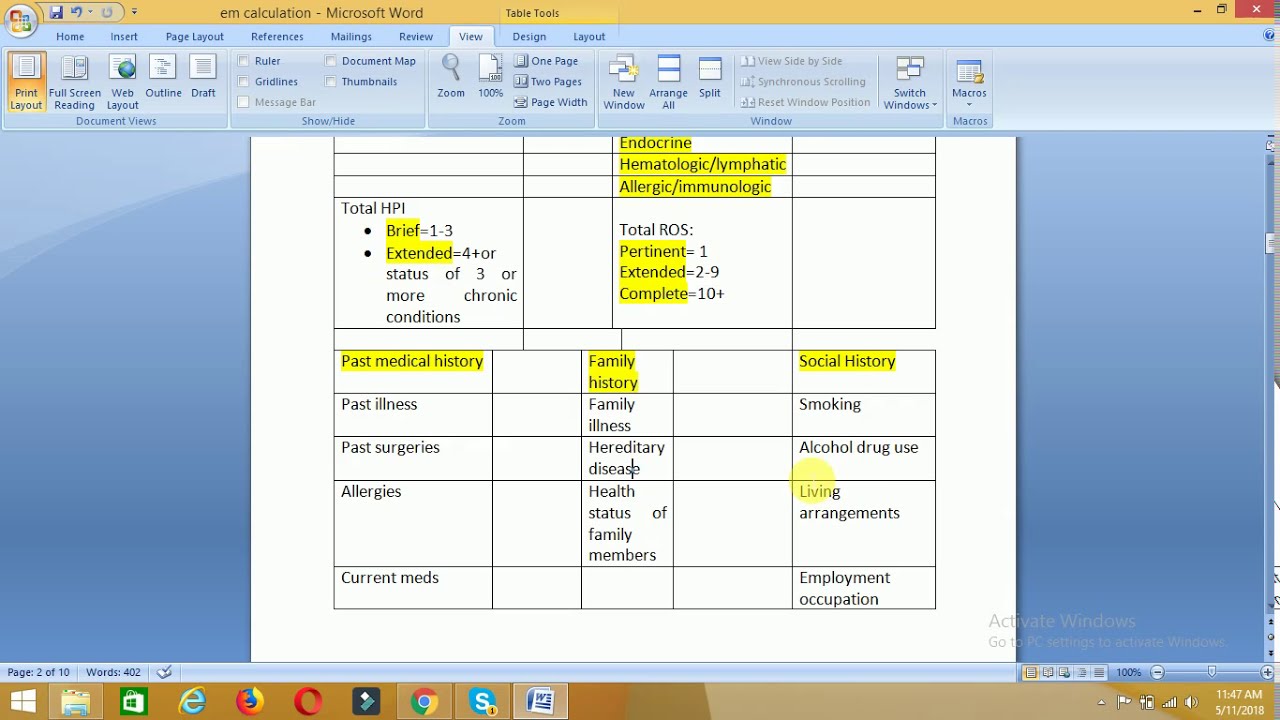The image size is (1280, 720).
Task: Click Arrange All windows
Action: (x=668, y=83)
